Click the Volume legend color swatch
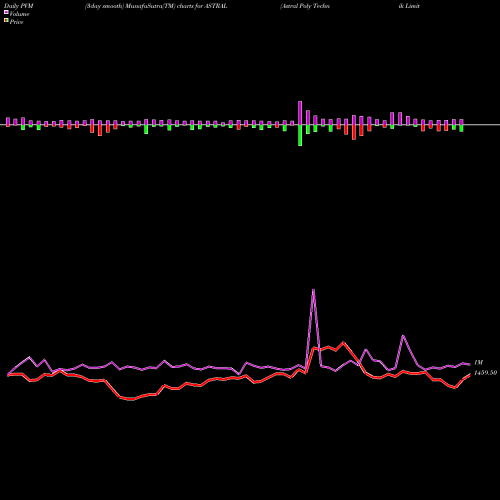The width and height of the screenshot is (500, 500). [6, 12]
